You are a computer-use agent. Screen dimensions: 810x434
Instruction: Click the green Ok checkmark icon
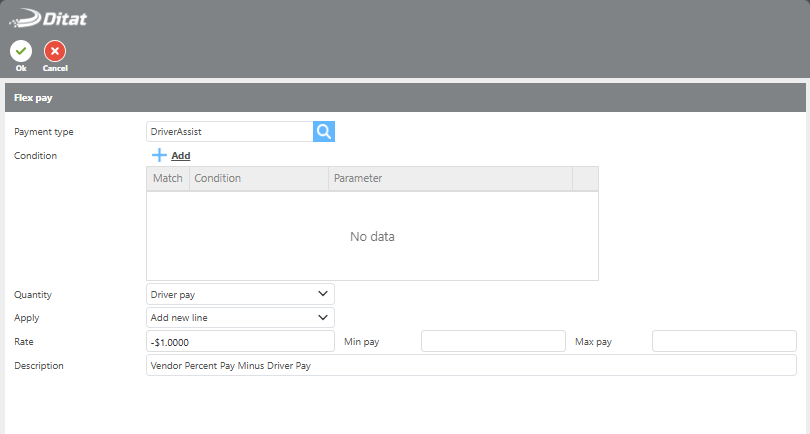point(20,51)
